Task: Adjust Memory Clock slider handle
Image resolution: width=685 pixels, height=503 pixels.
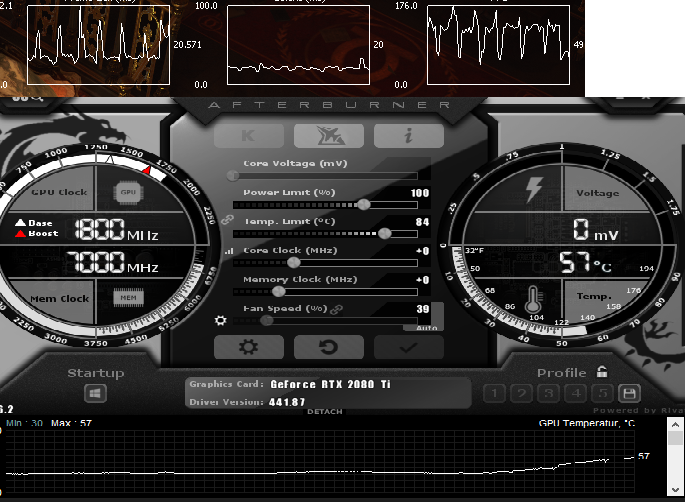Action: point(278,291)
